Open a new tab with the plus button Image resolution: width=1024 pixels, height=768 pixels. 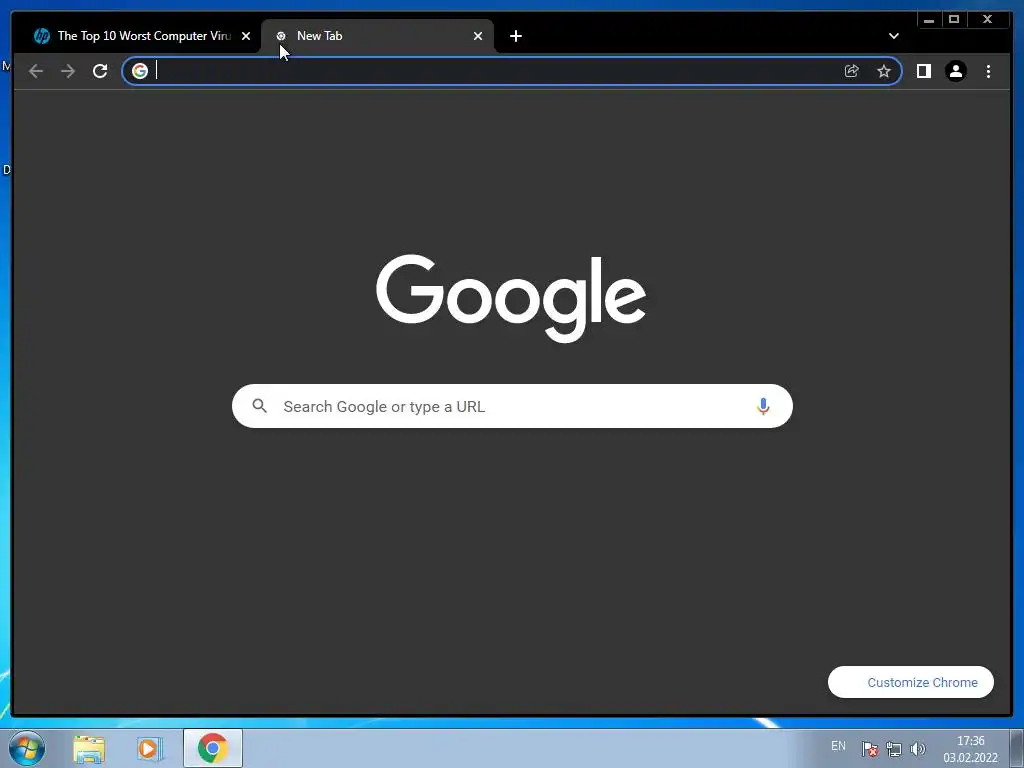pos(516,36)
